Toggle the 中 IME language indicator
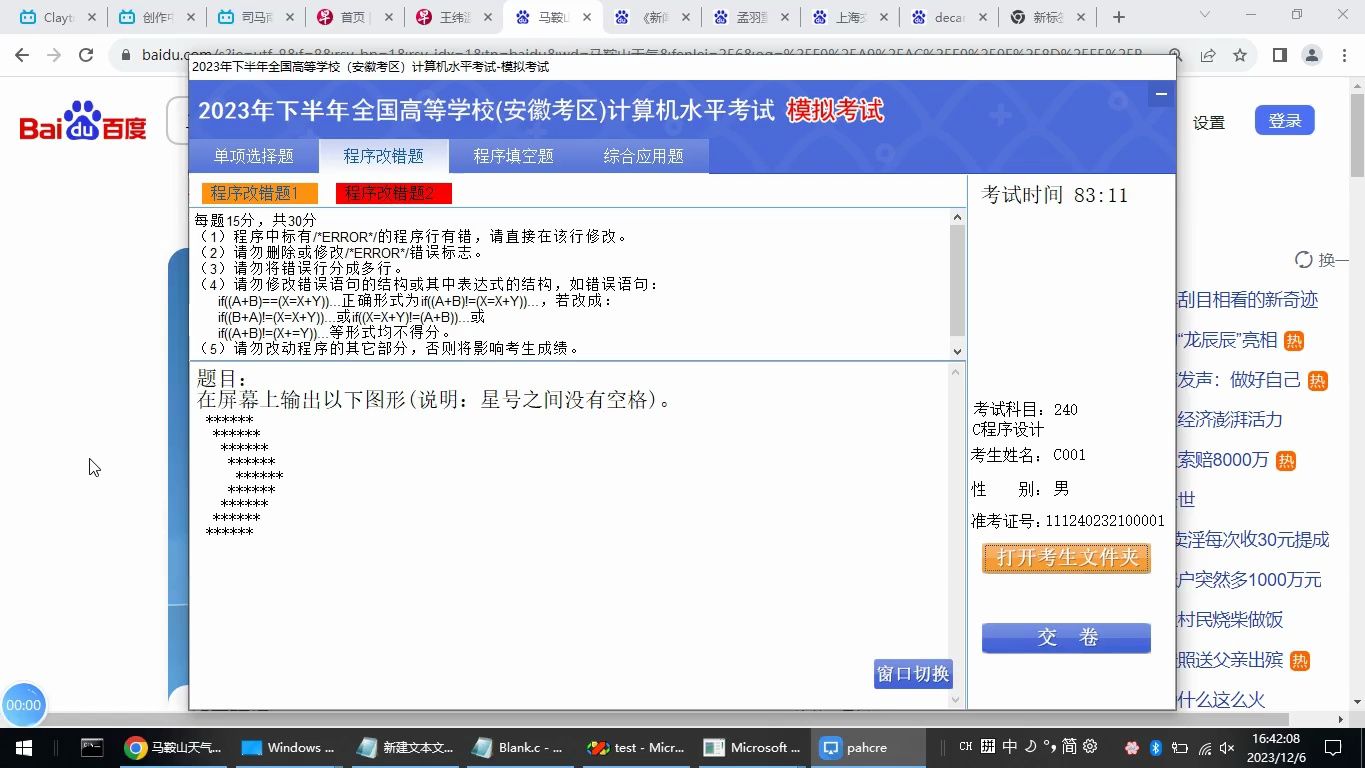The image size is (1365, 768). click(x=1010, y=746)
